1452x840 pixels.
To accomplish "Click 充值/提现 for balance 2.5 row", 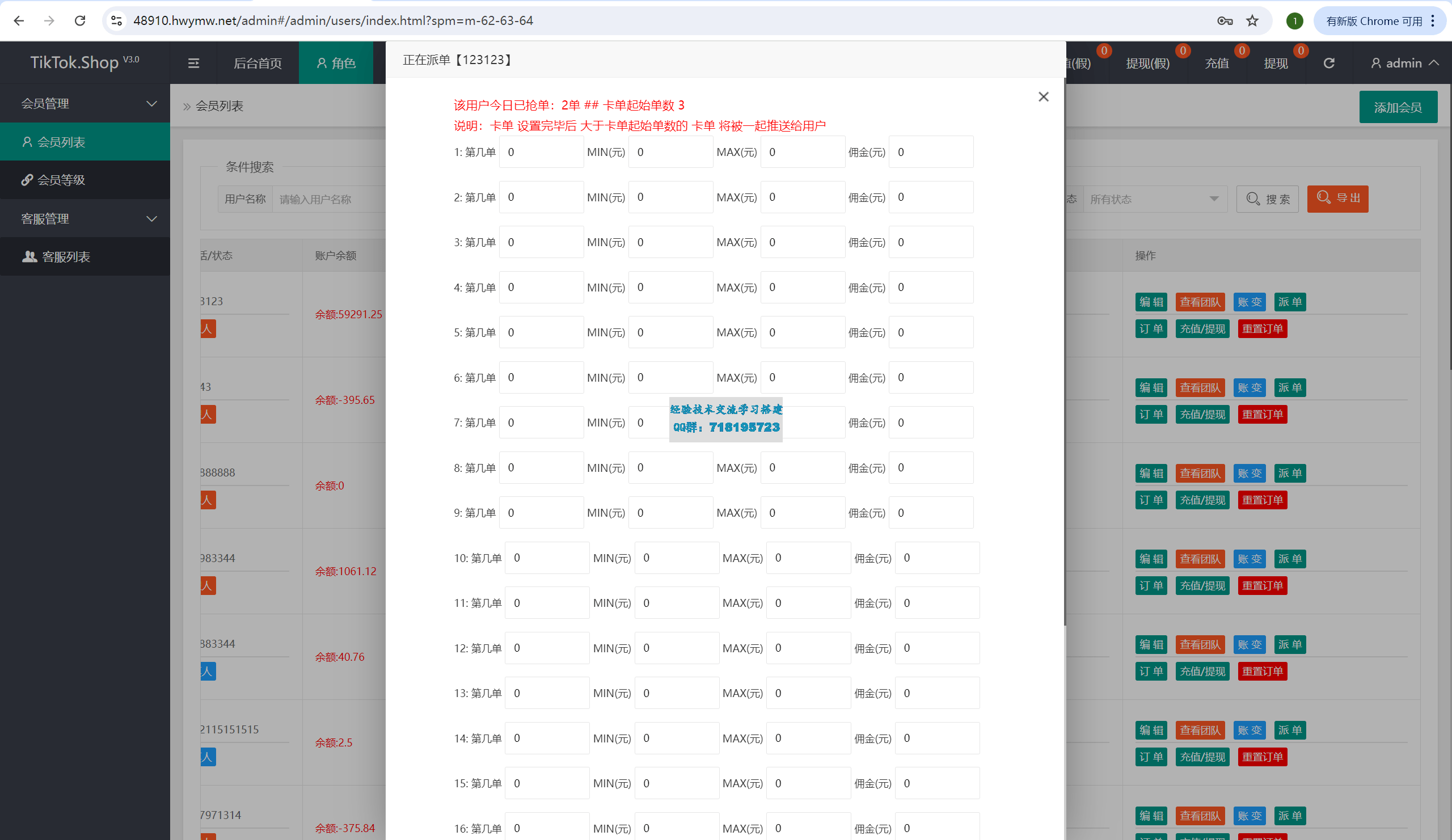I will tap(1202, 757).
